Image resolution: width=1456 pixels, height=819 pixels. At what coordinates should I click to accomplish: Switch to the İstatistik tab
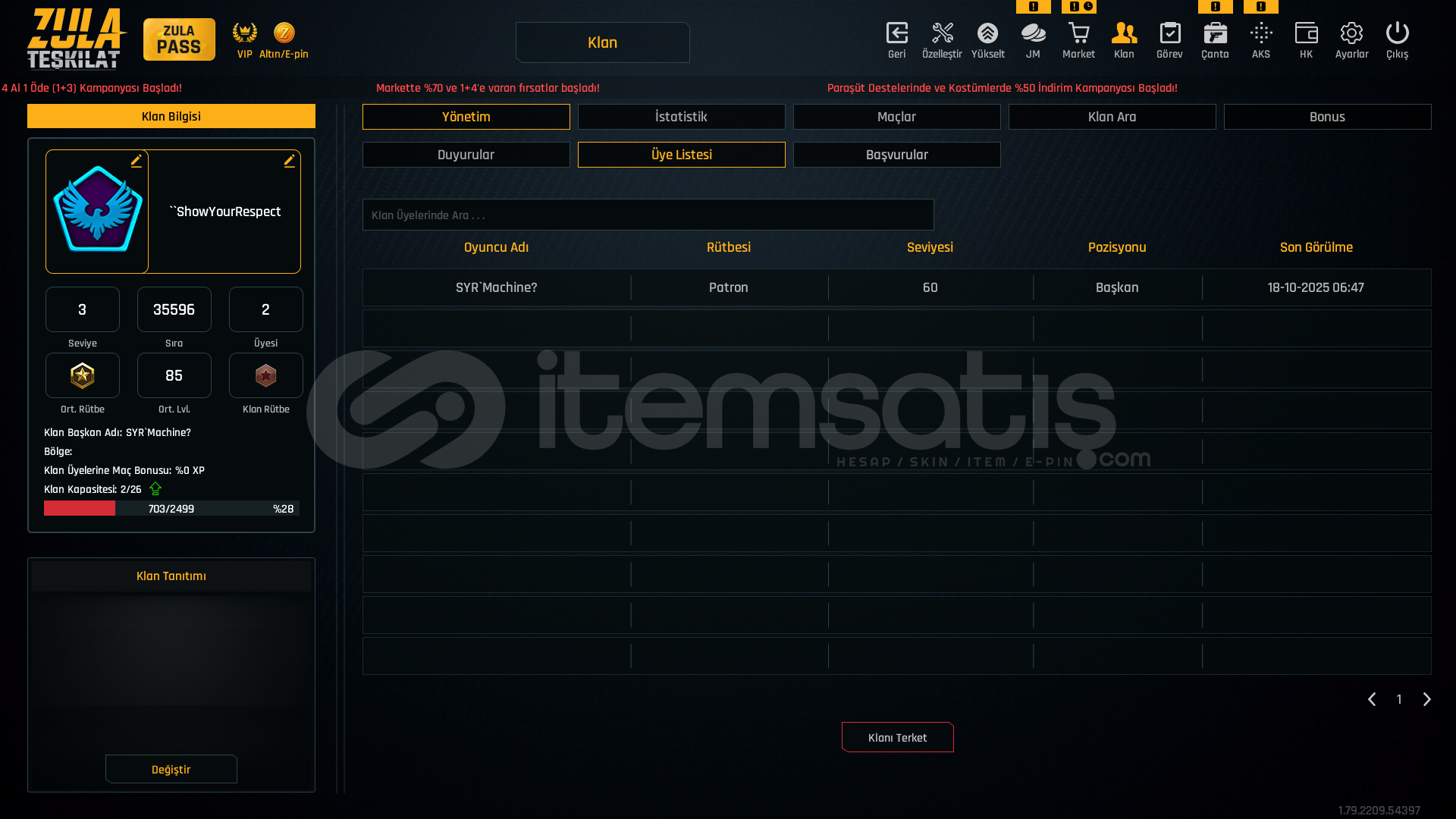pyautogui.click(x=681, y=117)
